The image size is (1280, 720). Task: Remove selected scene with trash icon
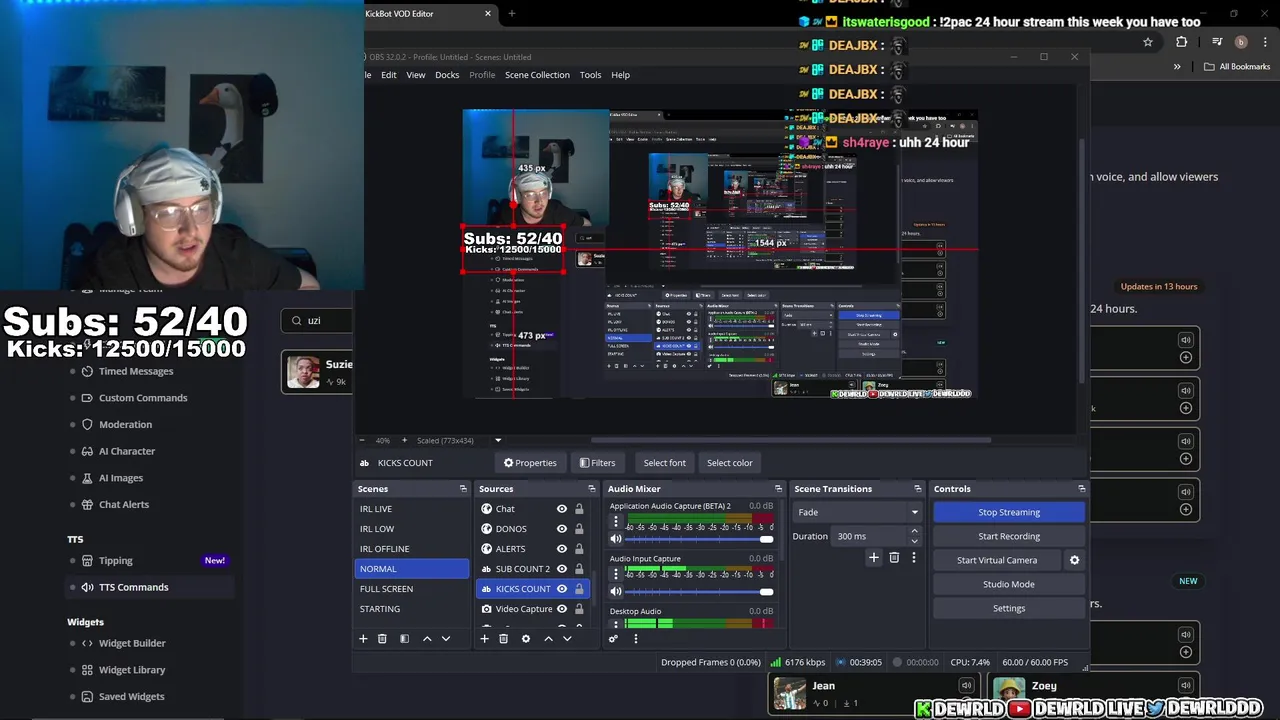coord(382,638)
